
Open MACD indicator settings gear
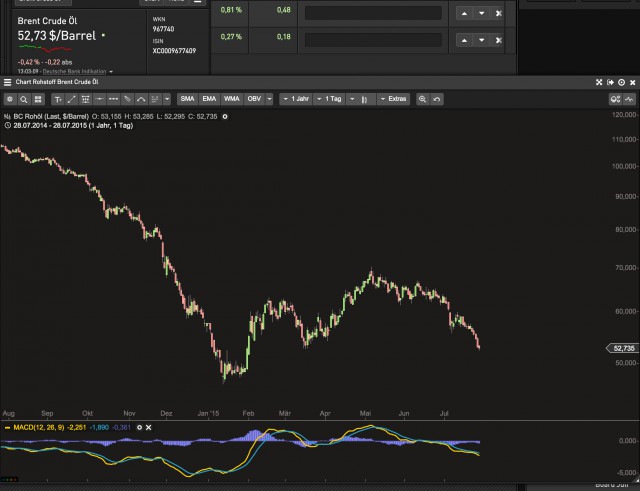pyautogui.click(x=139, y=427)
